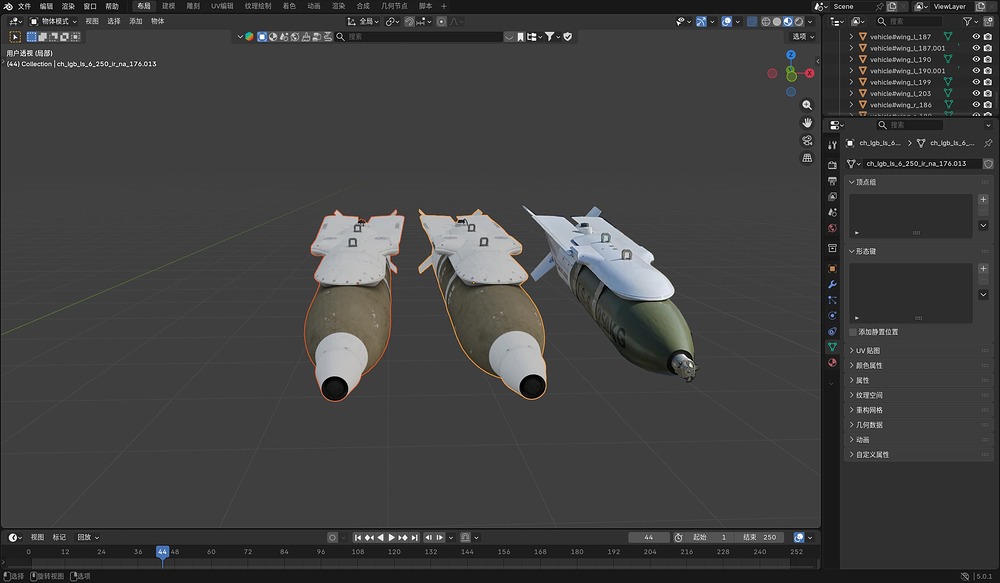
Task: Open the 渲染 menu in the top bar
Action: pyautogui.click(x=65, y=6)
